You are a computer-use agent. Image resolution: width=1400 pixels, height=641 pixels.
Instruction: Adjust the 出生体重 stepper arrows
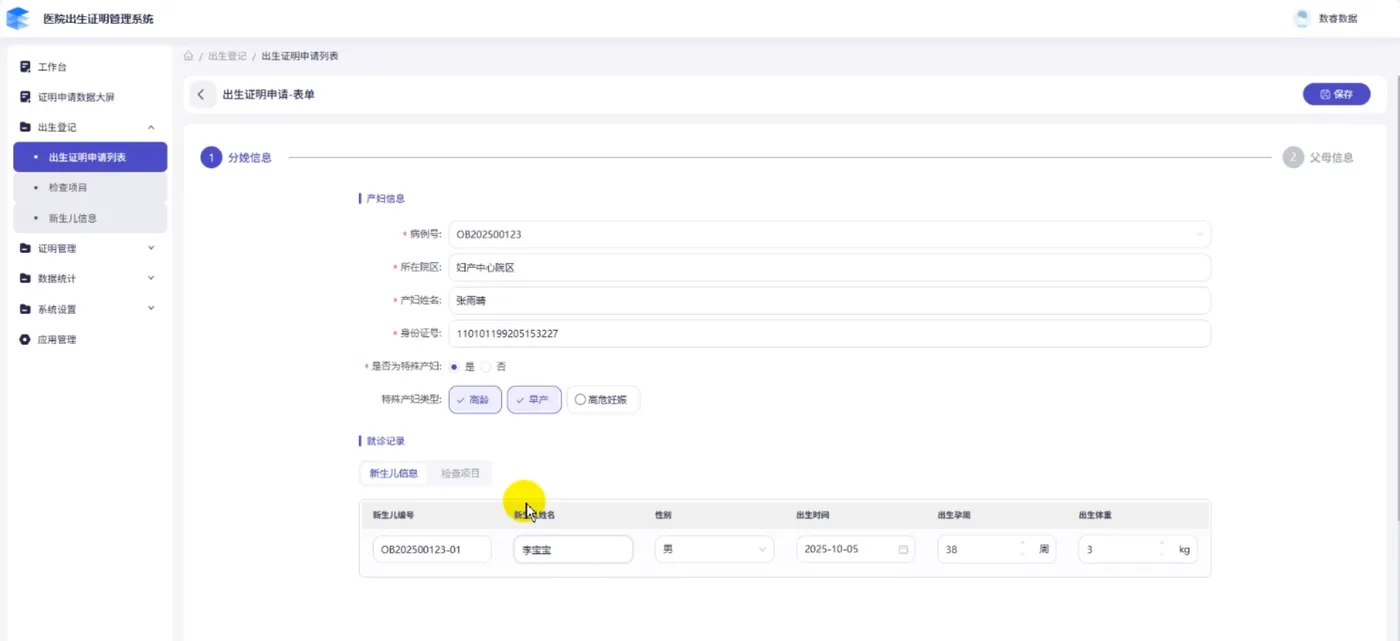1162,549
